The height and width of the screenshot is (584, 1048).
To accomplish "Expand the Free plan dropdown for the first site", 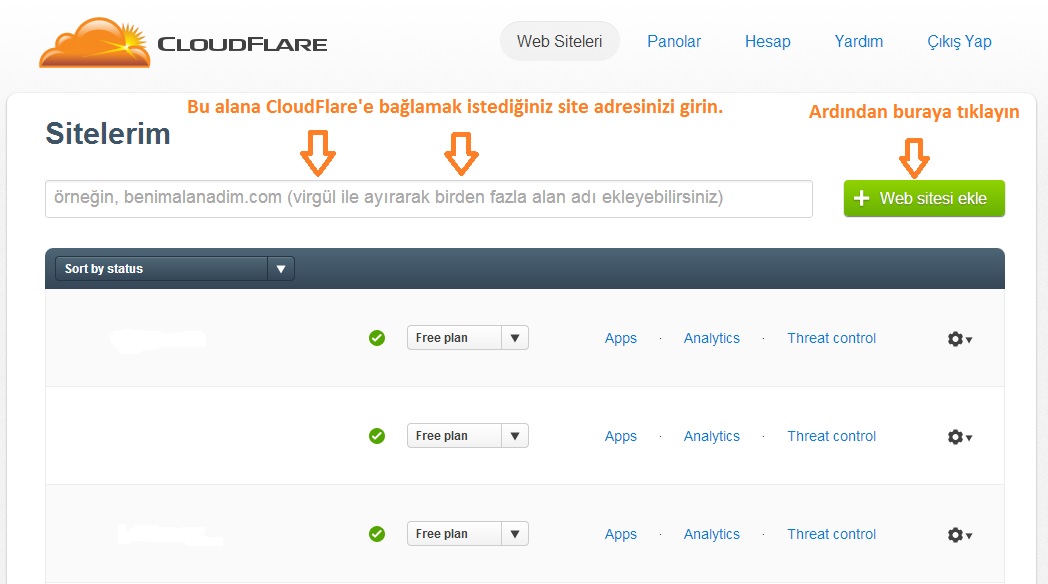I will click(514, 337).
